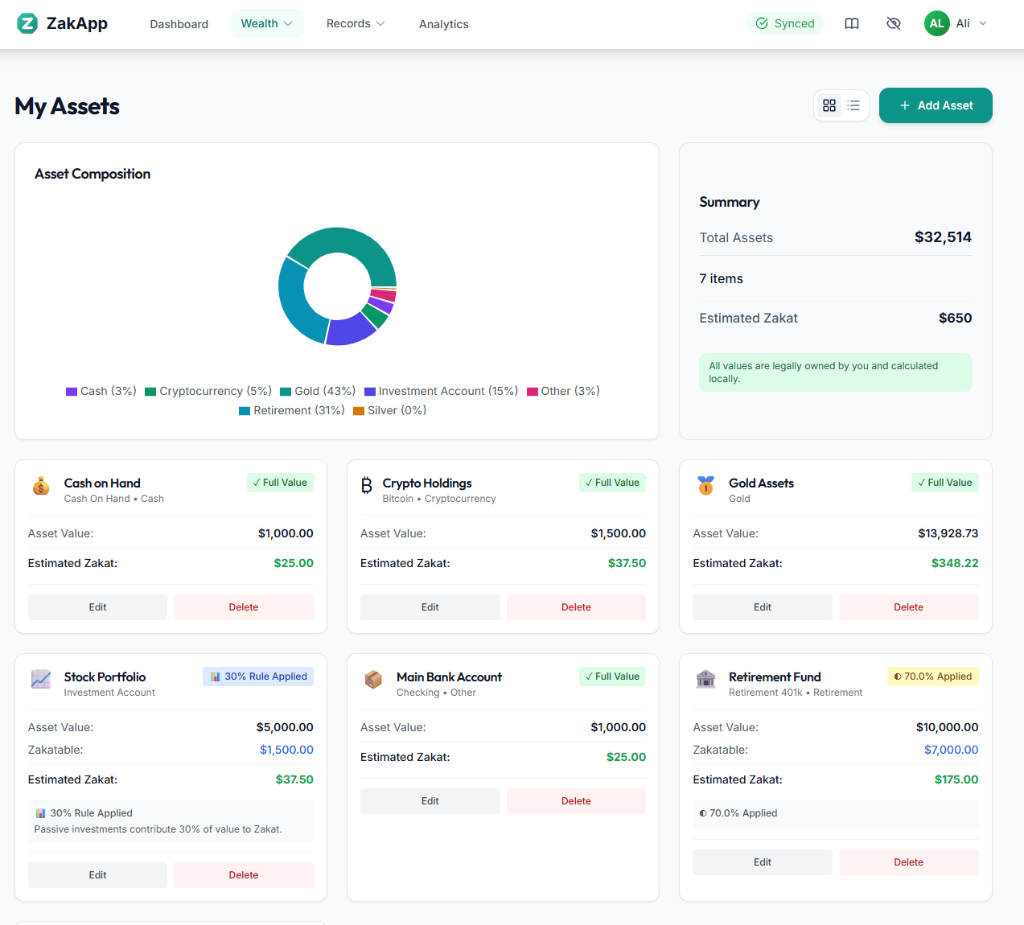
Task: Switch to grid view layout
Action: (829, 105)
